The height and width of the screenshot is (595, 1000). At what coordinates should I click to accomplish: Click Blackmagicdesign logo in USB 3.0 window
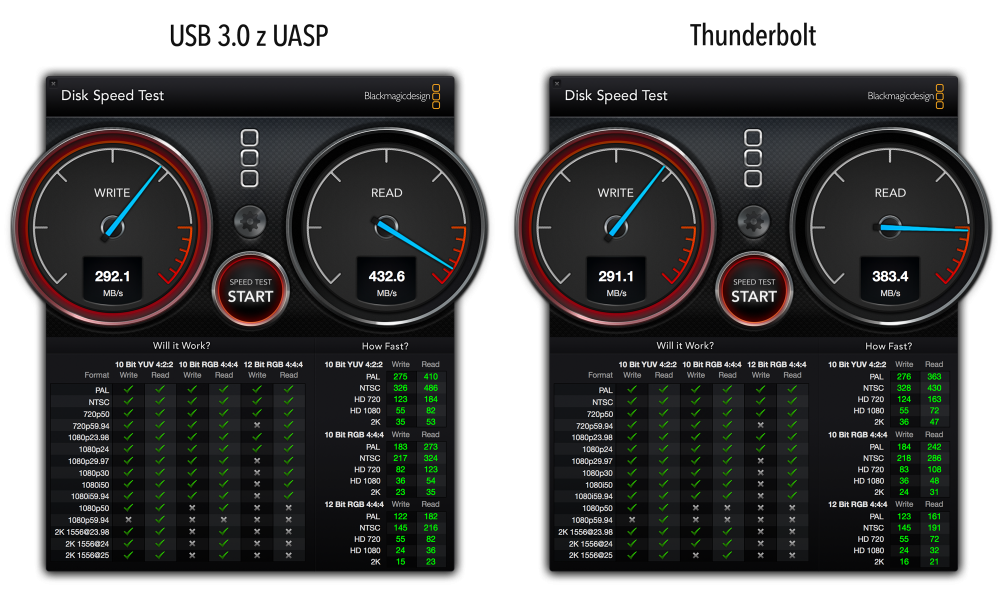pyautogui.click(x=402, y=96)
